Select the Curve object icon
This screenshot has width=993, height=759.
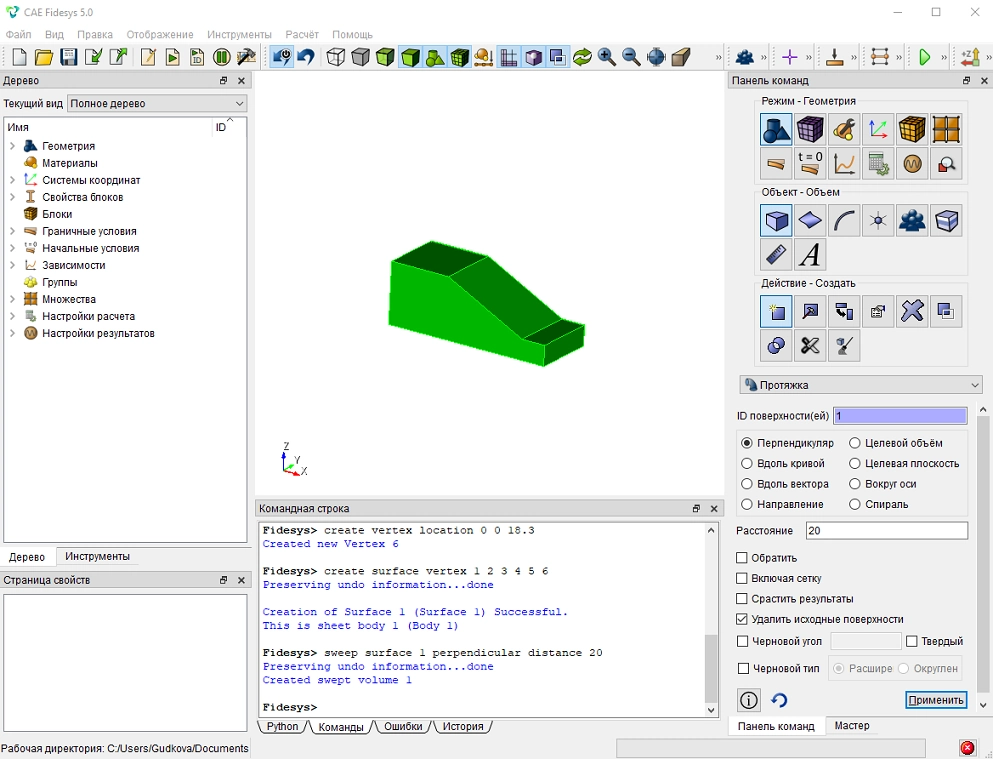(844, 220)
